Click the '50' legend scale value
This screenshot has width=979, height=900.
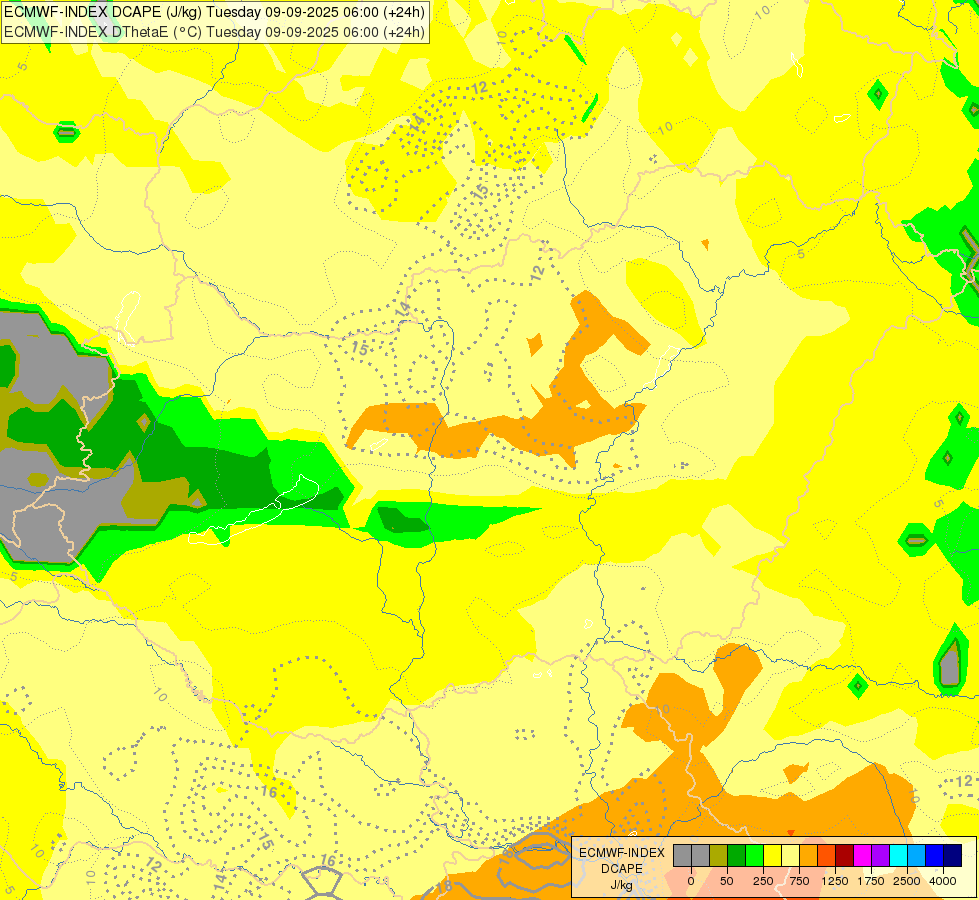(x=727, y=881)
